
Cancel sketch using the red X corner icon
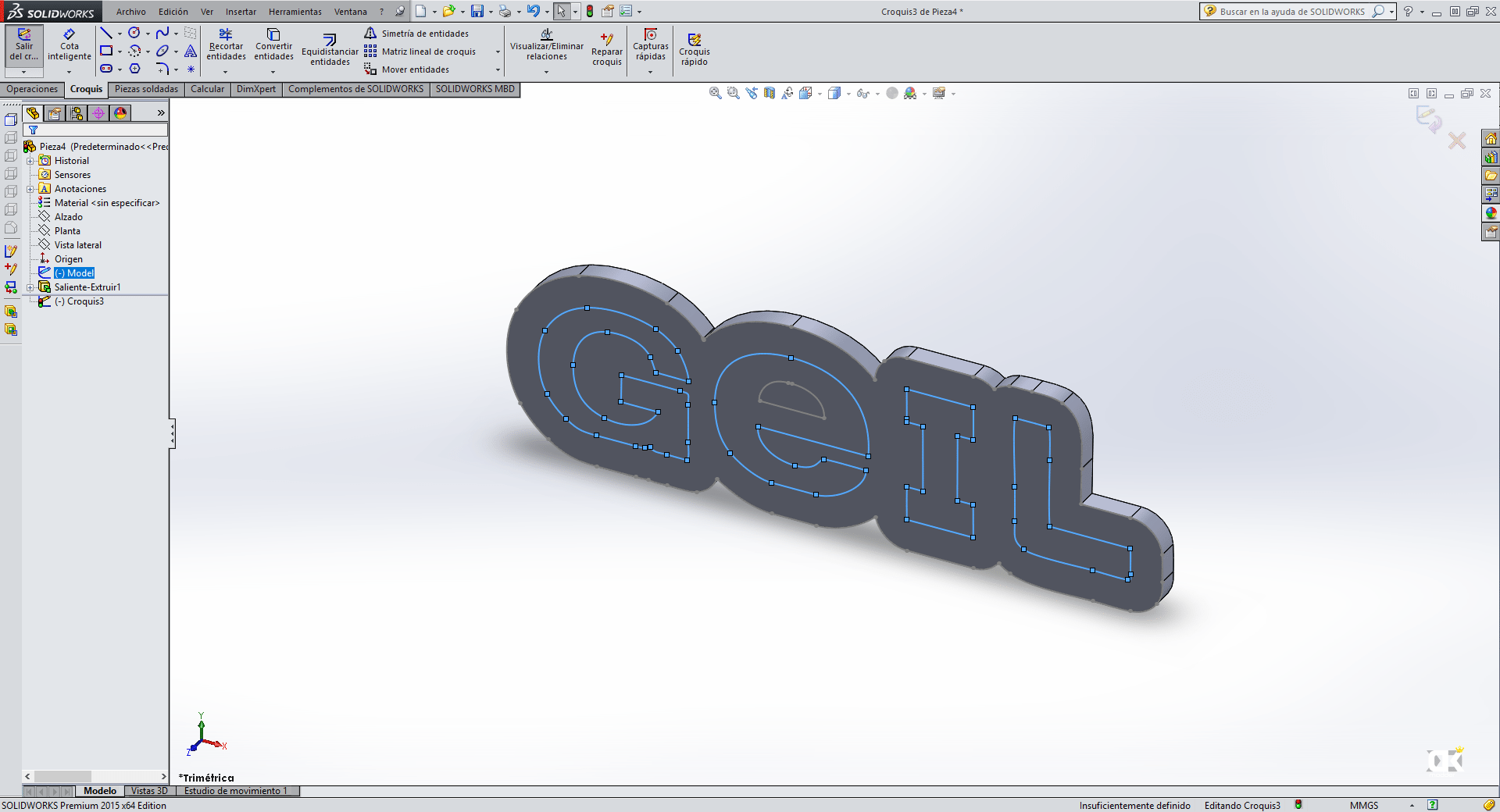[x=1457, y=141]
